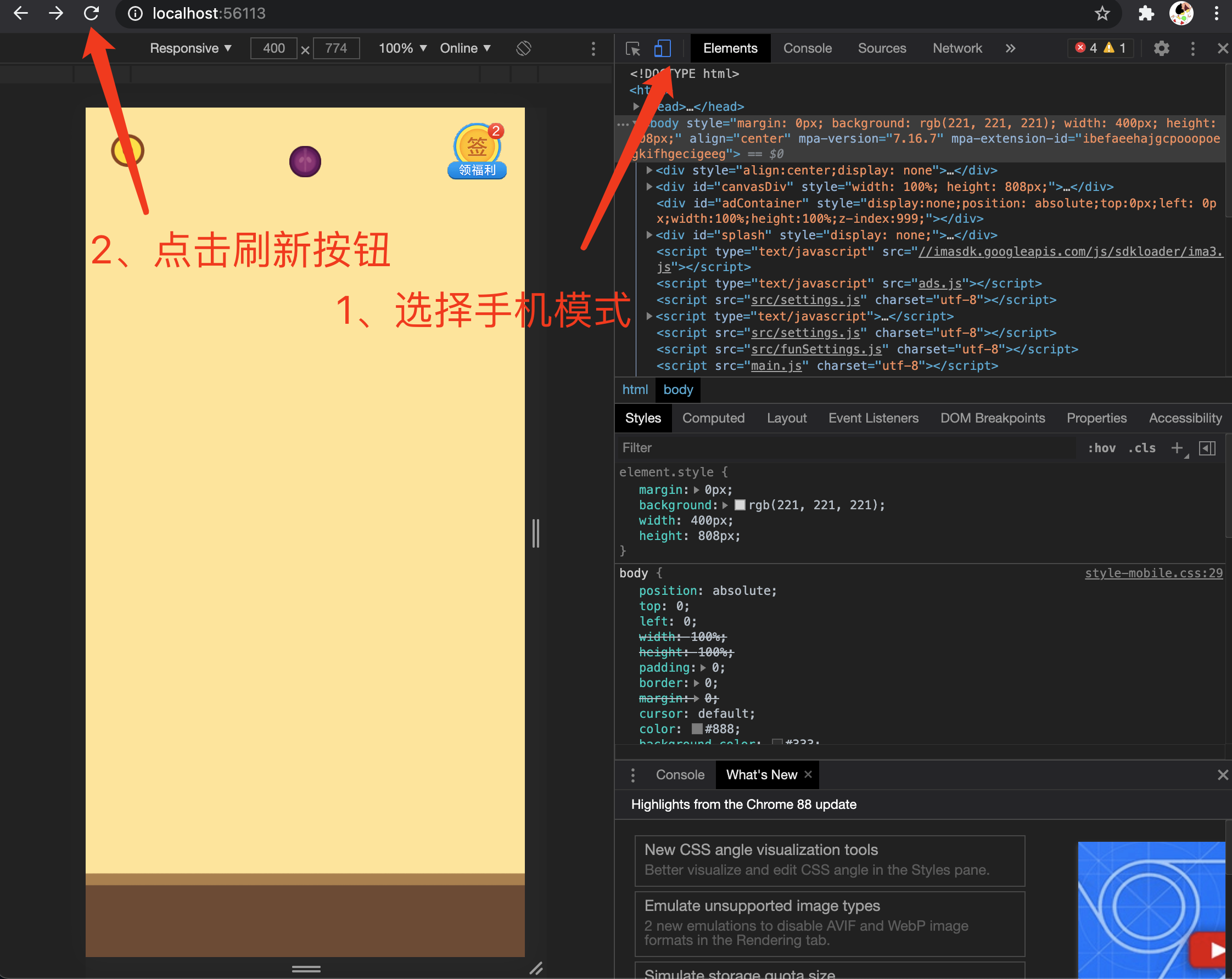Click the rotate screen icon
The image size is (1232, 979).
tap(523, 48)
